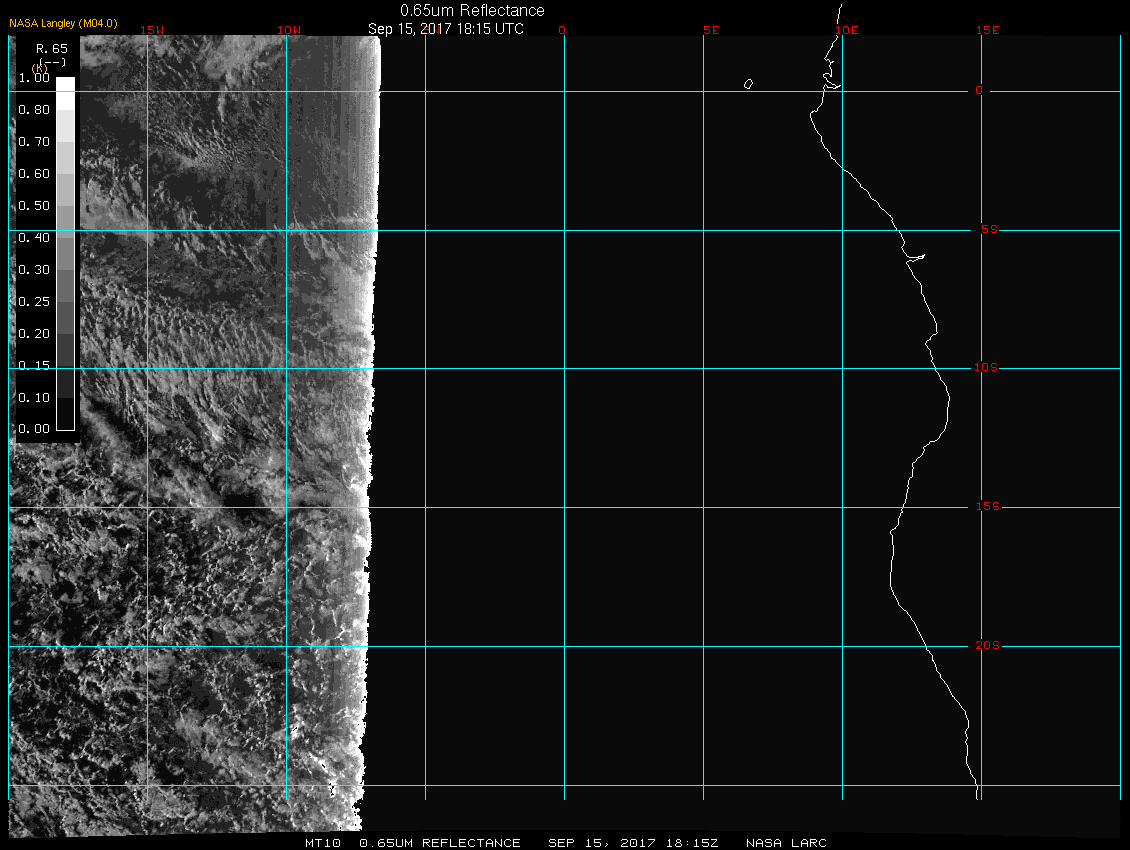The width and height of the screenshot is (1130, 850).
Task: Pick the black swatch just above 0.00
Action: 66,414
